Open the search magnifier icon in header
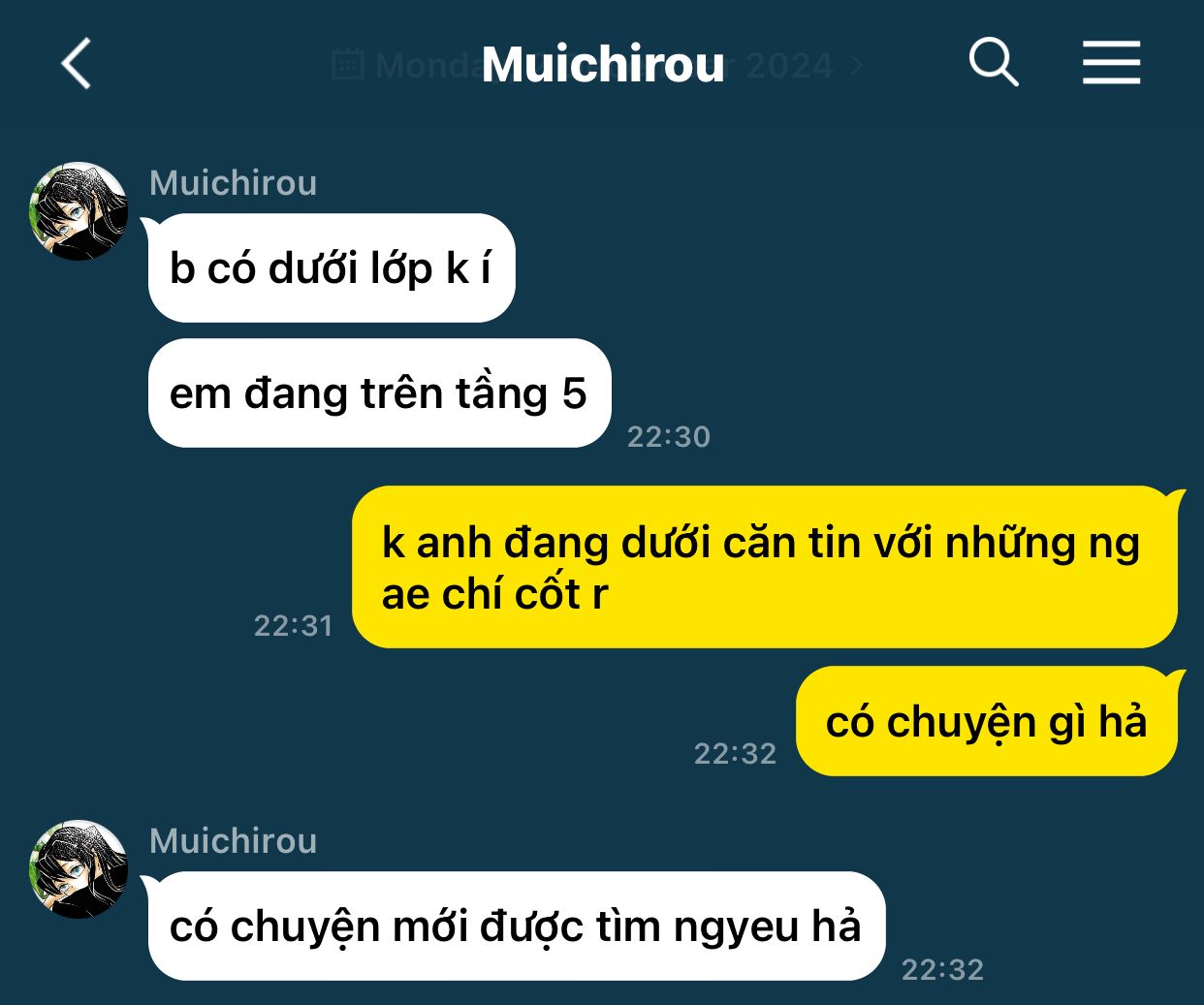Screen dimensions: 1204x1005 [994, 63]
